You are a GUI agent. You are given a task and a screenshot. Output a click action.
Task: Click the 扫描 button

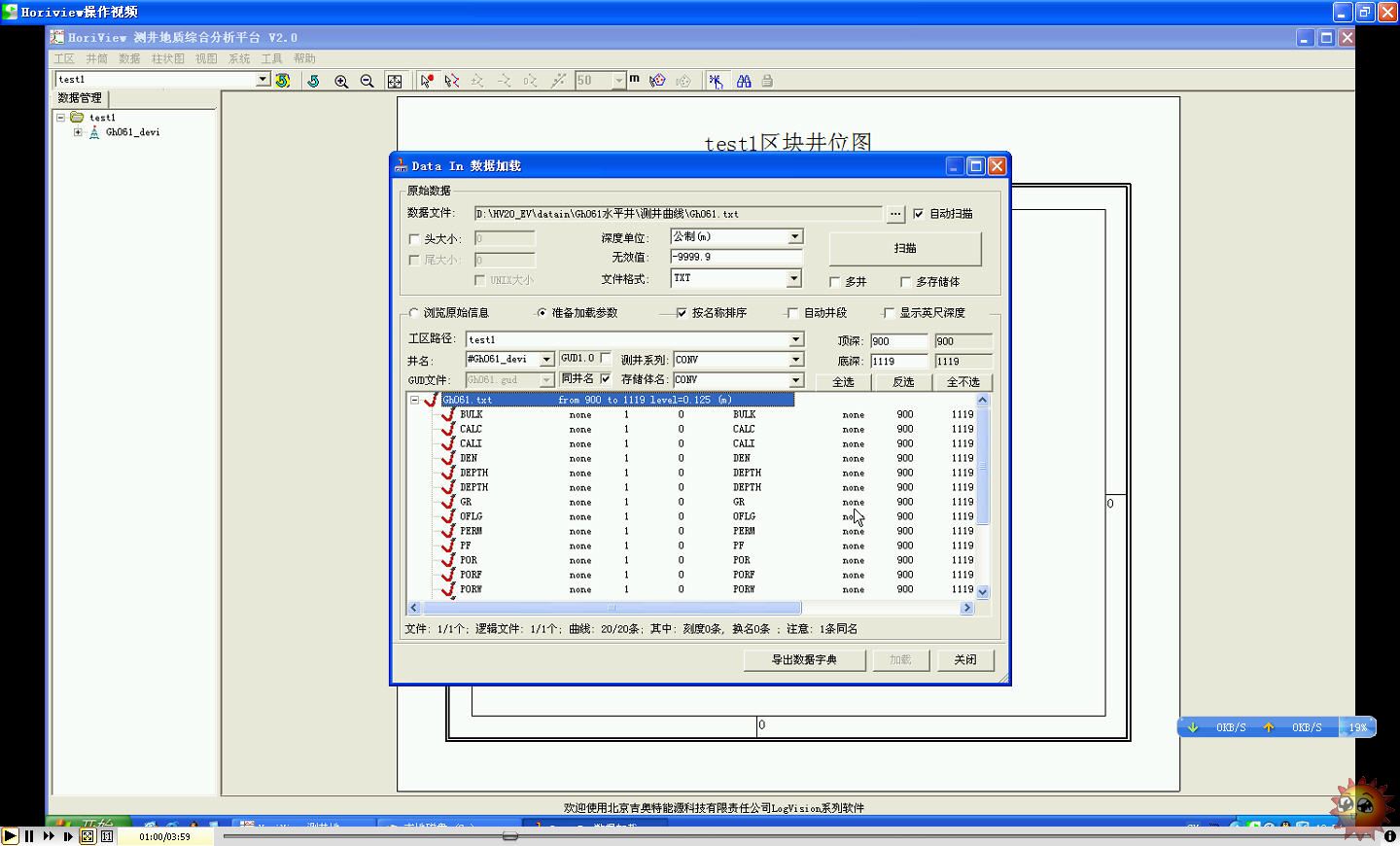(x=905, y=248)
